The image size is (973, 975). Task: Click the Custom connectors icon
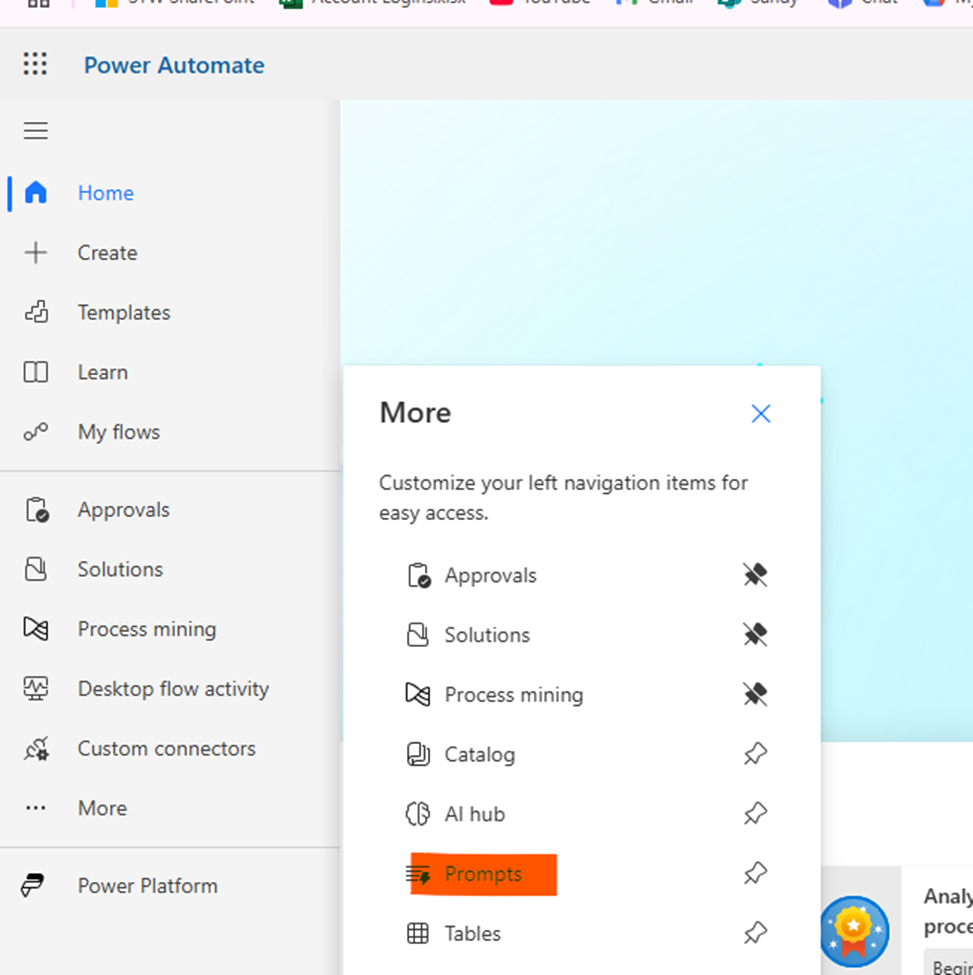[x=36, y=749]
